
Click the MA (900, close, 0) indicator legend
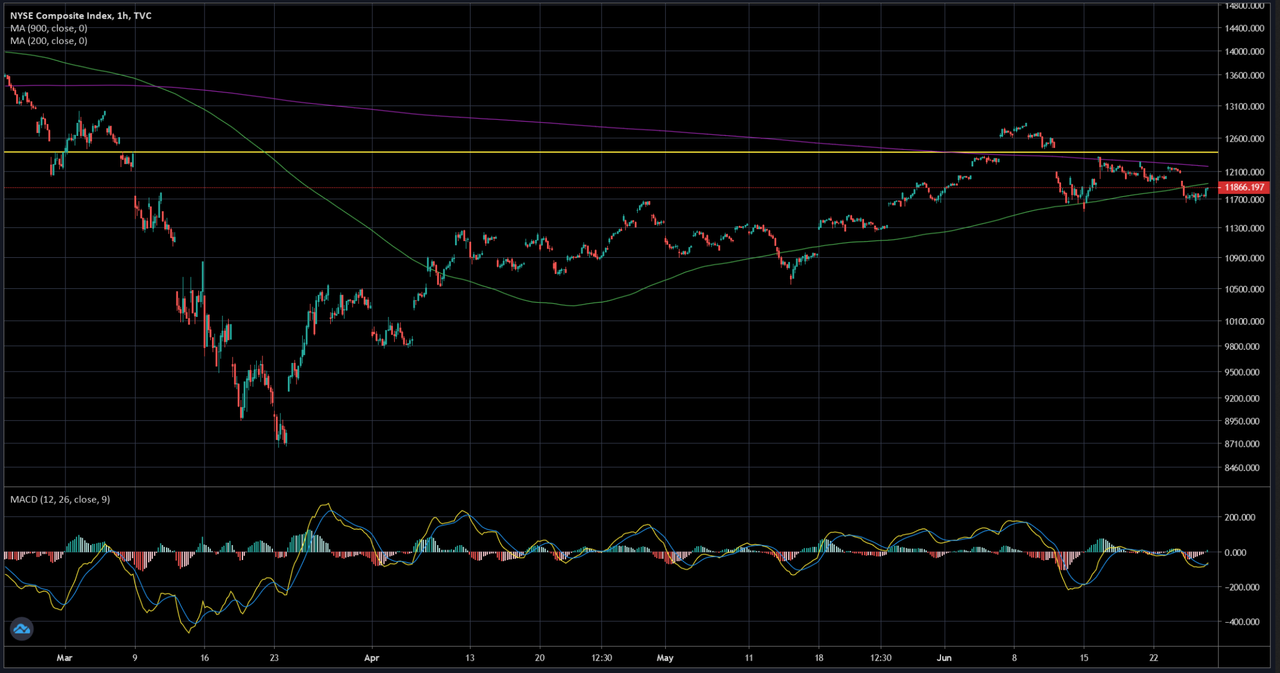click(x=49, y=30)
